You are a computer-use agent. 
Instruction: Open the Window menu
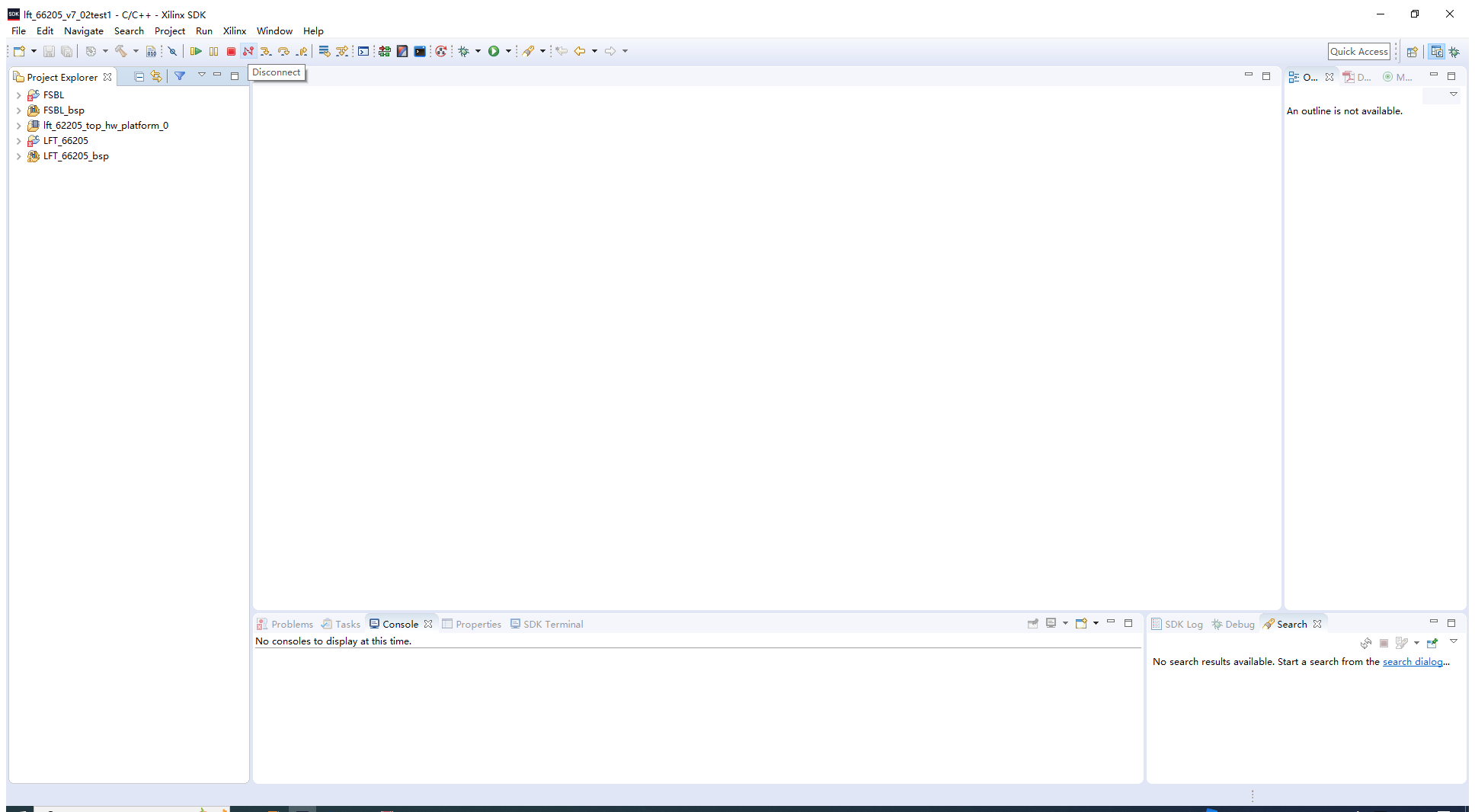click(x=274, y=31)
